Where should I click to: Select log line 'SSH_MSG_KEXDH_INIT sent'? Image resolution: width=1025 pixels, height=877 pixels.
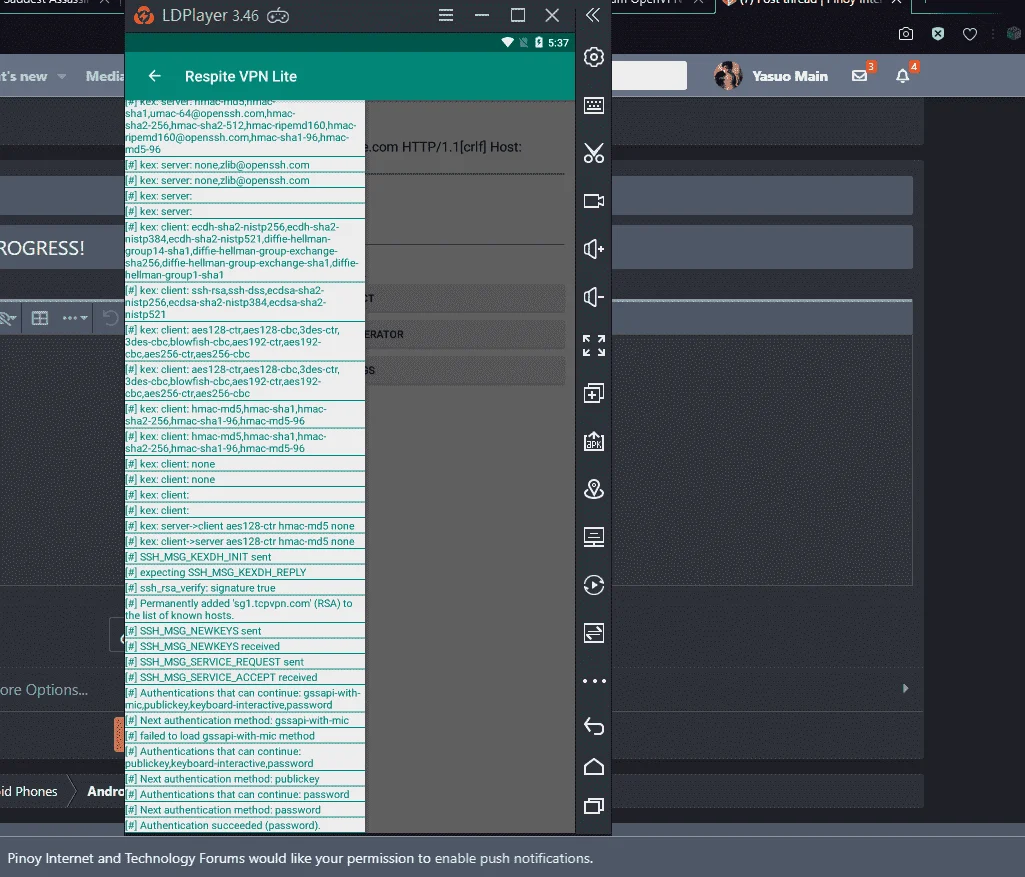[244, 557]
